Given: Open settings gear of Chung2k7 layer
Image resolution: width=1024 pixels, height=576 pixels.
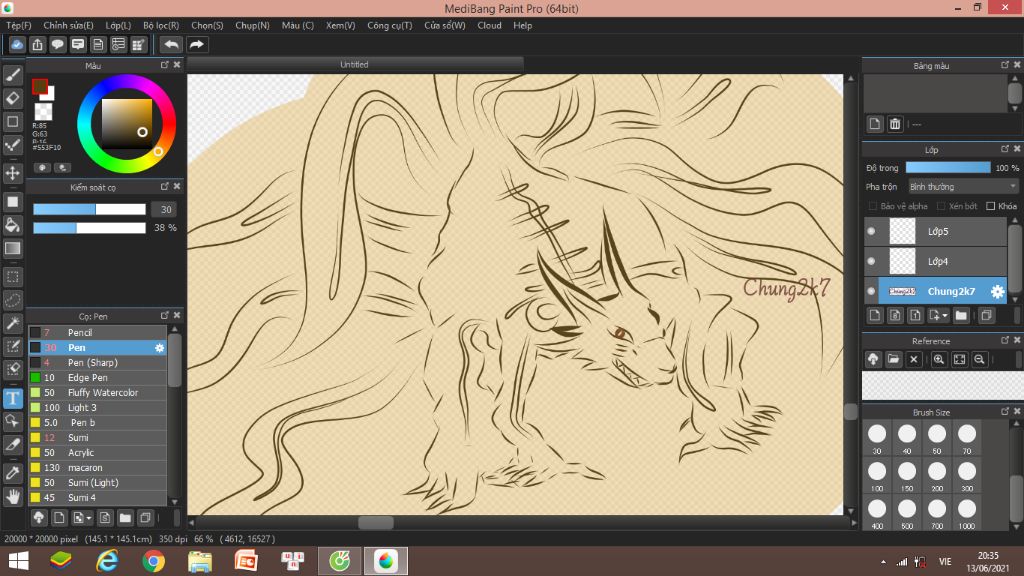Looking at the screenshot, I should 997,291.
